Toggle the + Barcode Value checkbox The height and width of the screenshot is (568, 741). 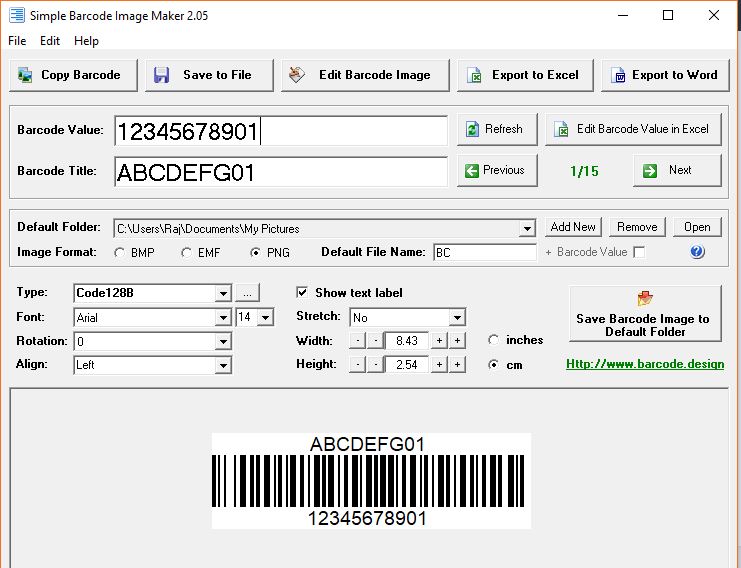point(639,252)
